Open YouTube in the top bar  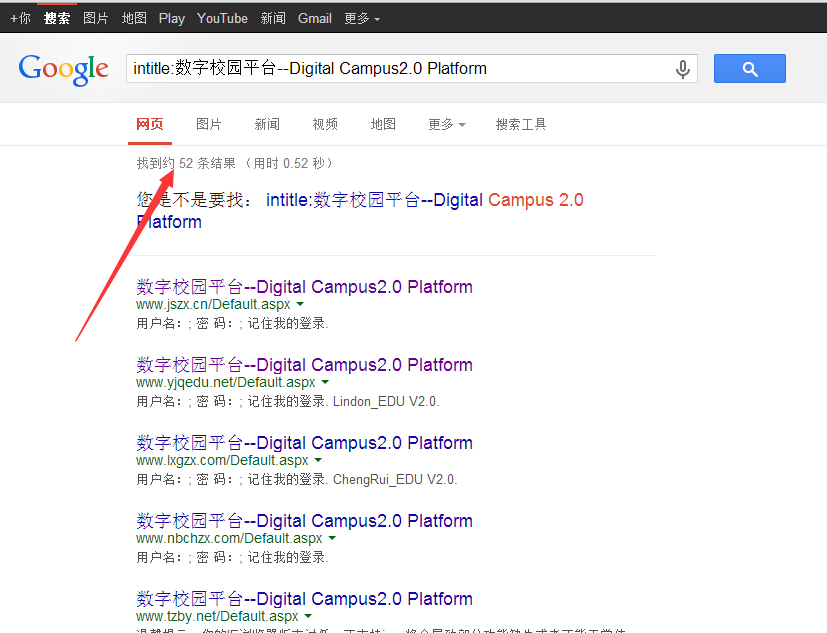(x=222, y=18)
